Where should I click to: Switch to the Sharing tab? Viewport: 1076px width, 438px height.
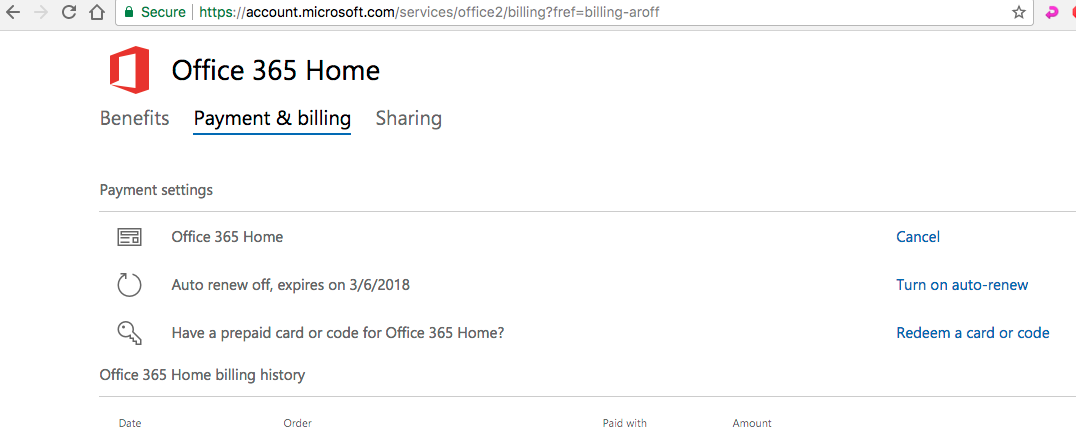[x=408, y=118]
